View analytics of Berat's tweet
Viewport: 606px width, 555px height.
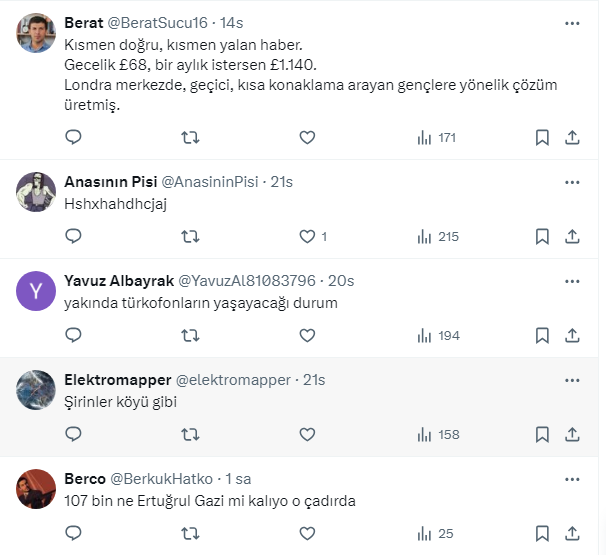(435, 138)
